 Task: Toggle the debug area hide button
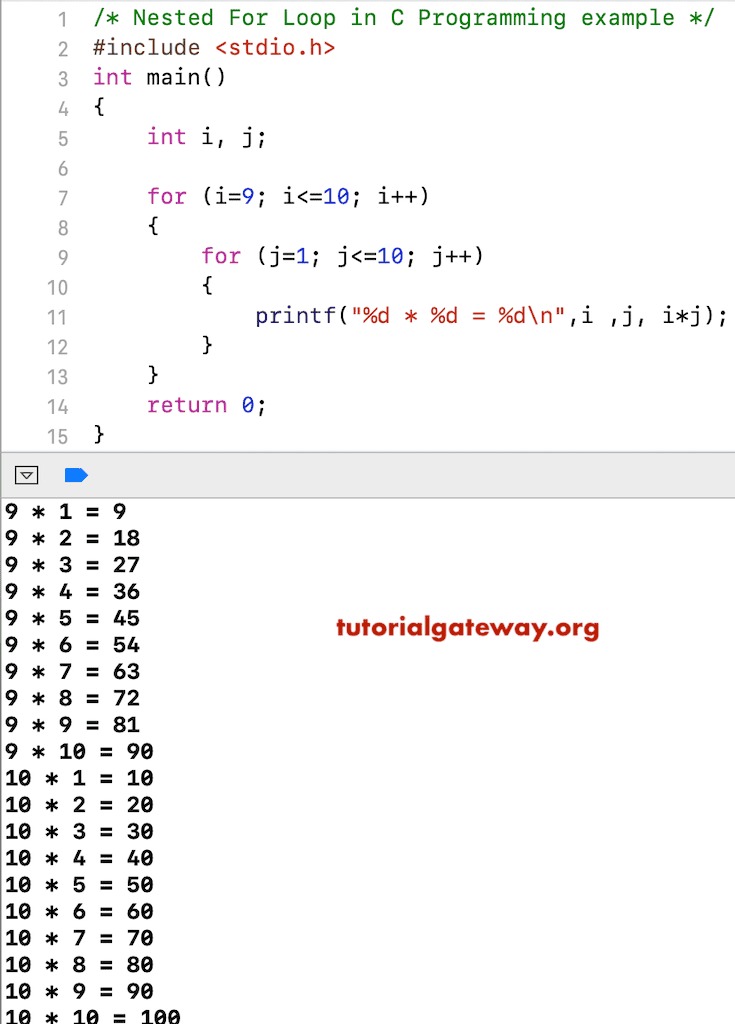coord(26,475)
